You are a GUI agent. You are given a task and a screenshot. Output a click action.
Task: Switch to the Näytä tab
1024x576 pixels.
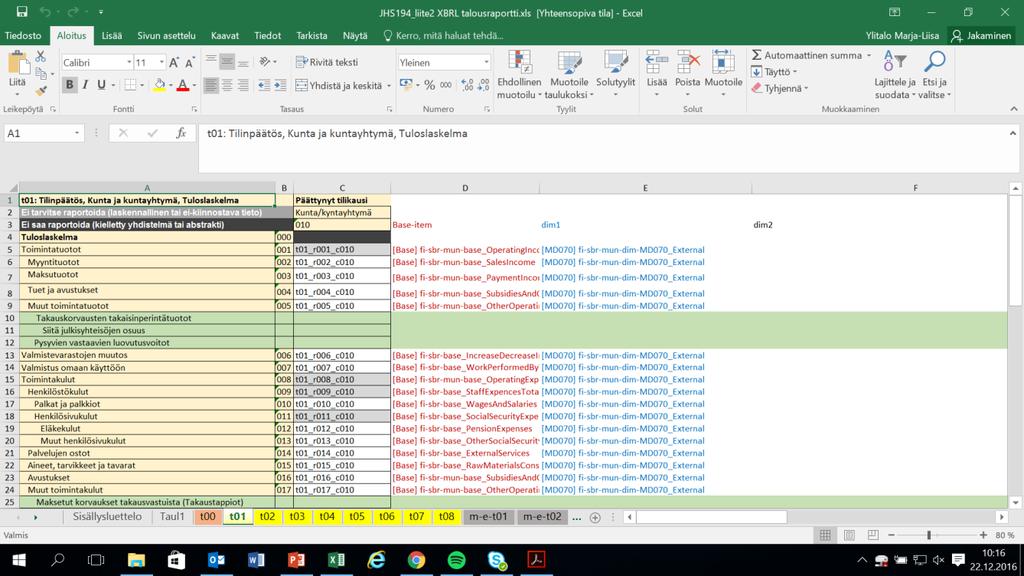pyautogui.click(x=355, y=36)
